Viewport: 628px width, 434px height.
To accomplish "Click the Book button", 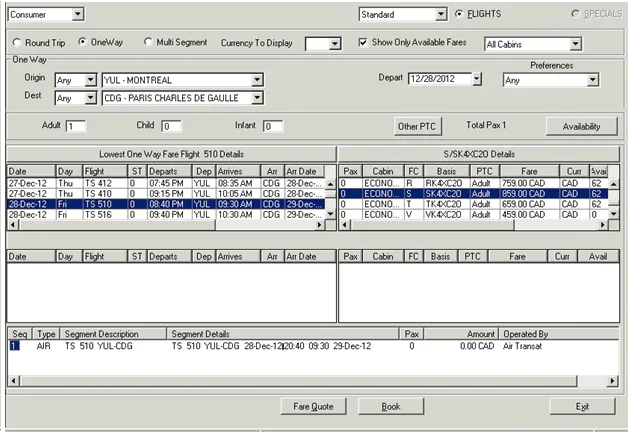I will [390, 406].
